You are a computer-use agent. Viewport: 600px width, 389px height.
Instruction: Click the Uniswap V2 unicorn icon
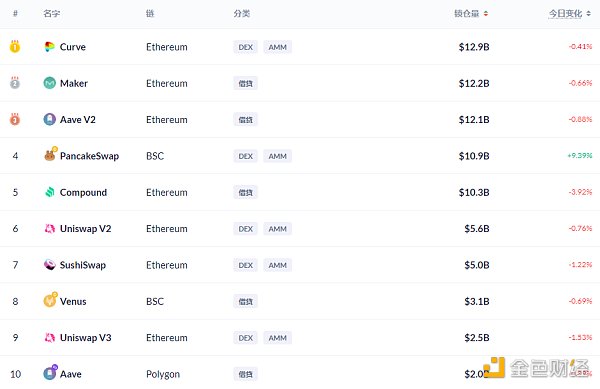50,229
